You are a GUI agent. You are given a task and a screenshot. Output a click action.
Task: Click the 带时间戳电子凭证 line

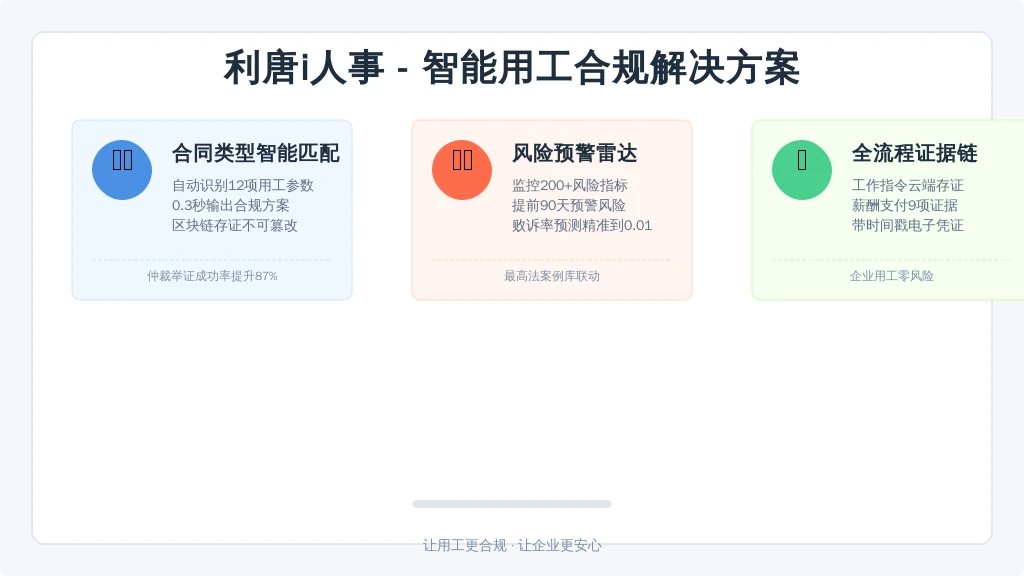(908, 225)
